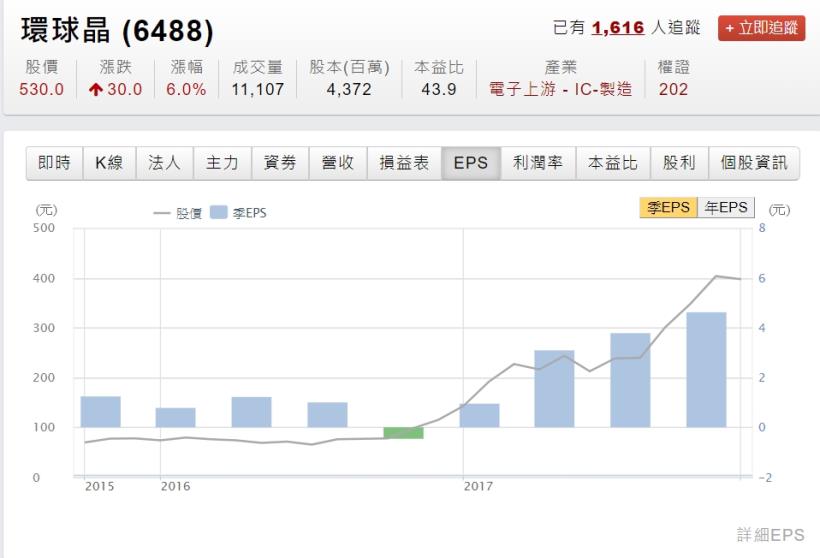
Task: Click the 股本 value 4,372
Action: (x=349, y=89)
